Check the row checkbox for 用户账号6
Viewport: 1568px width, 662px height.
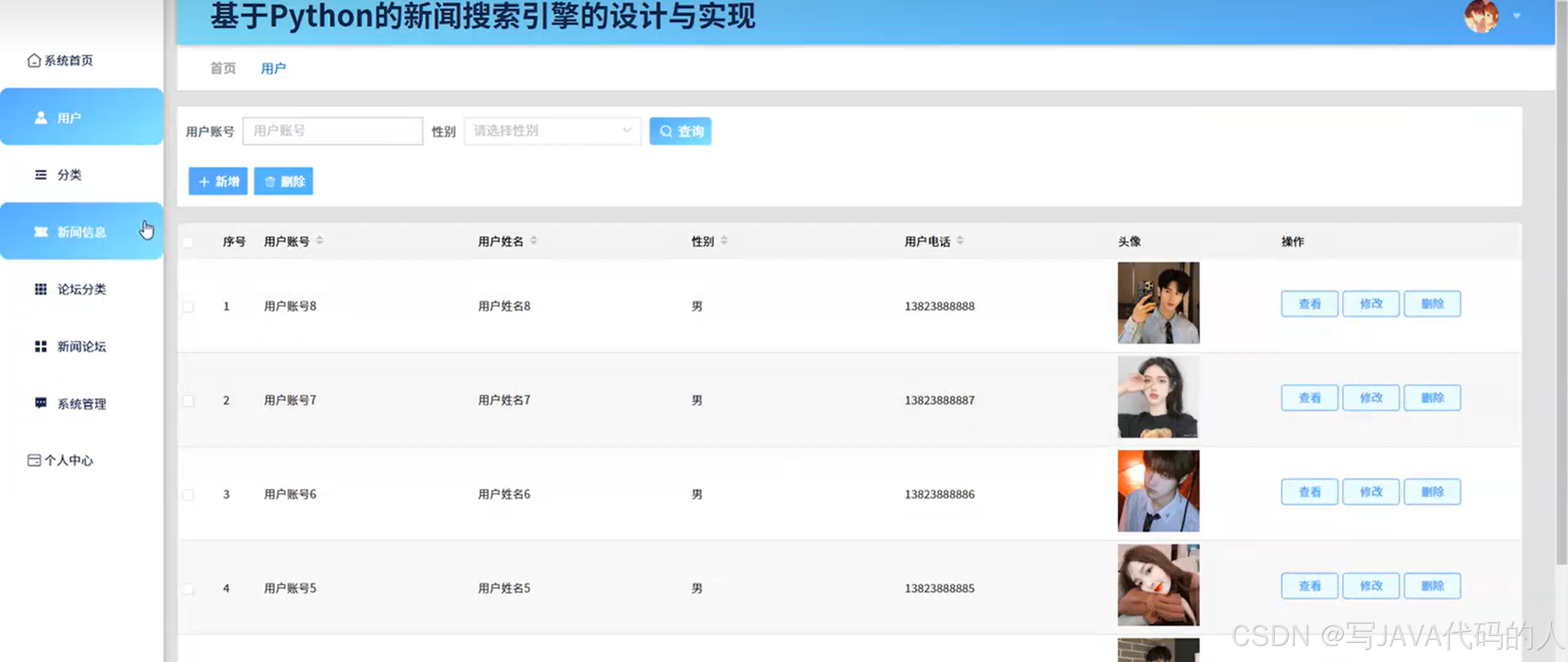[x=188, y=494]
